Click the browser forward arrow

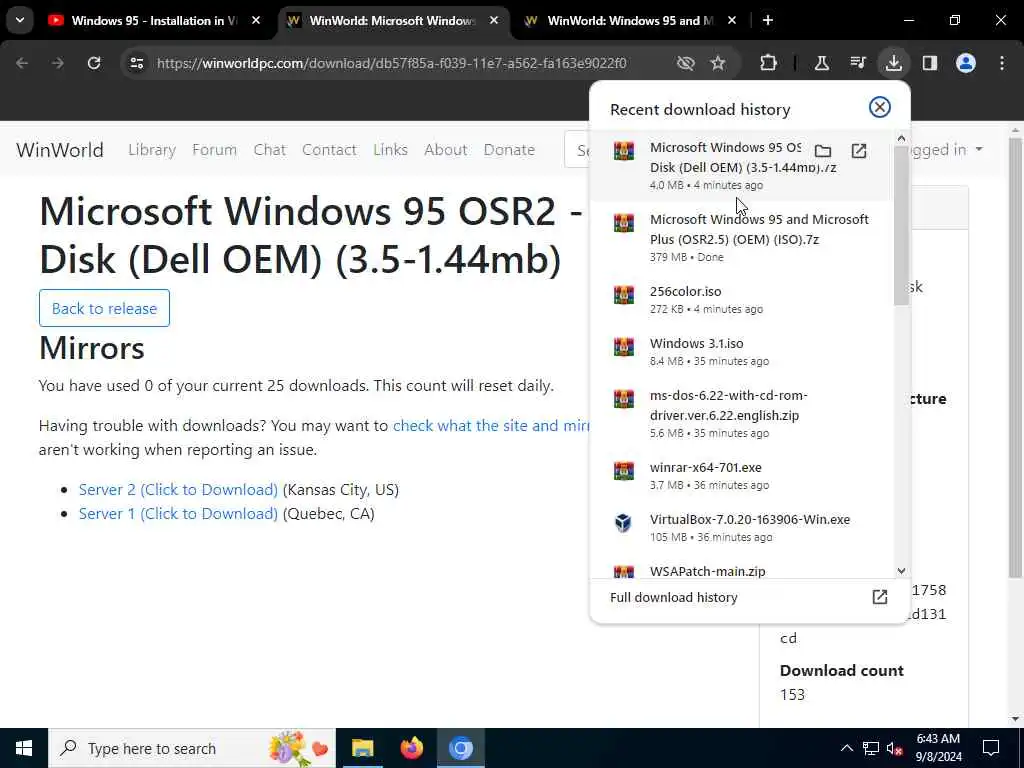(58, 63)
